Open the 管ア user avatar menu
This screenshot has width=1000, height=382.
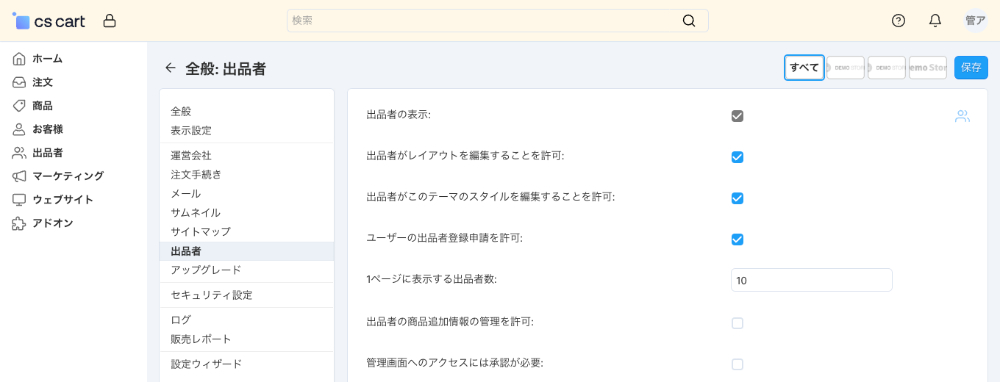click(x=975, y=20)
